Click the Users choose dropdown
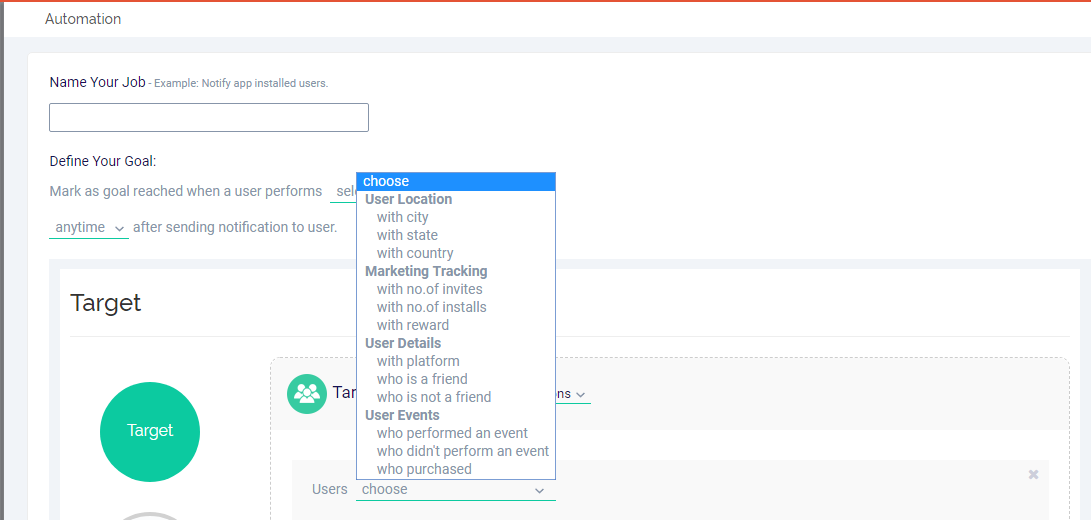 [456, 489]
